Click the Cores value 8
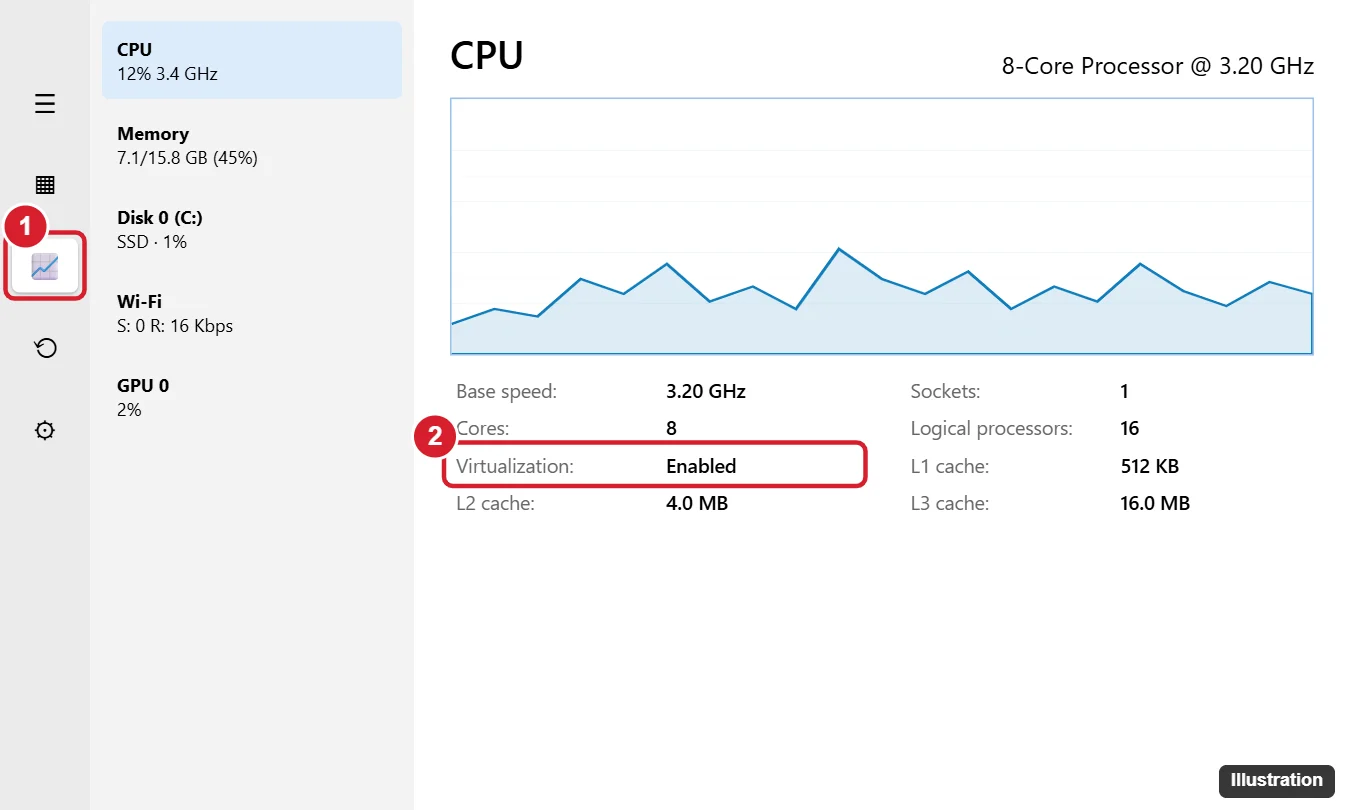Image resolution: width=1350 pixels, height=810 pixels. (672, 428)
